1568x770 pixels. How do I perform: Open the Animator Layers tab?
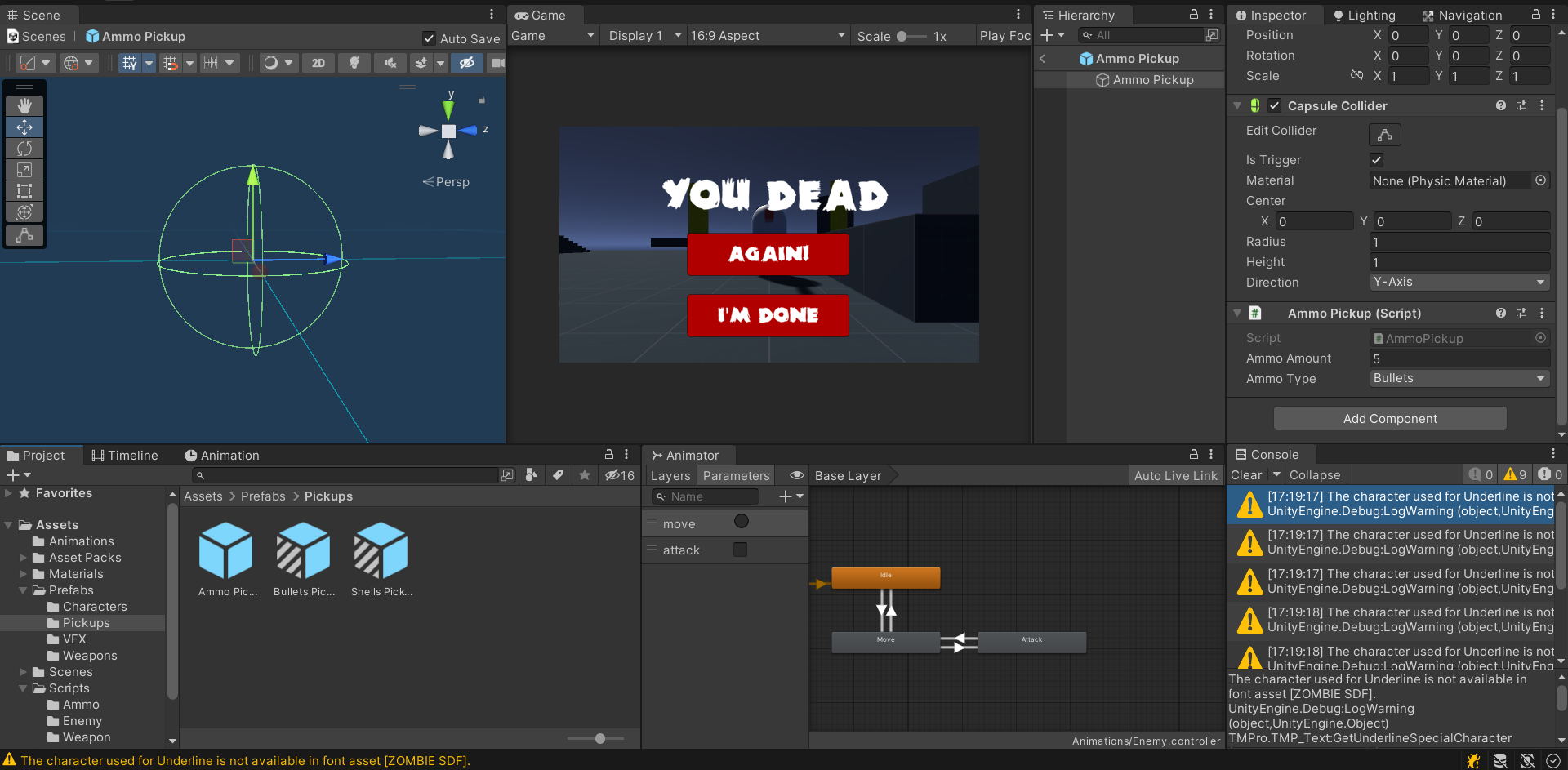tap(670, 476)
